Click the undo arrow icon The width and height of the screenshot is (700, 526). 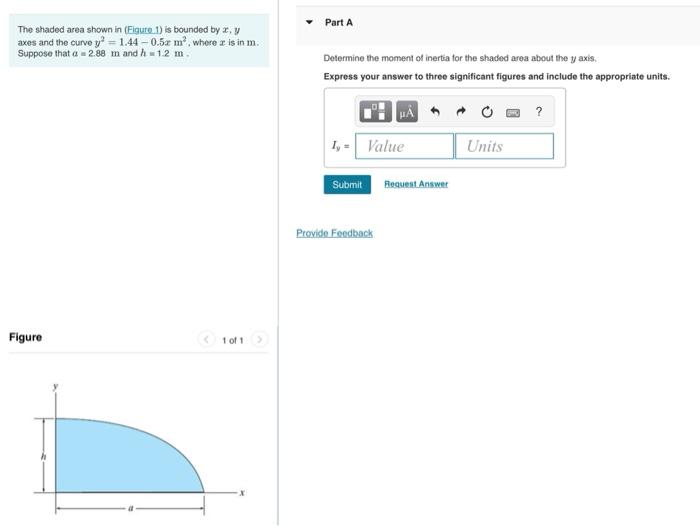coord(435,111)
